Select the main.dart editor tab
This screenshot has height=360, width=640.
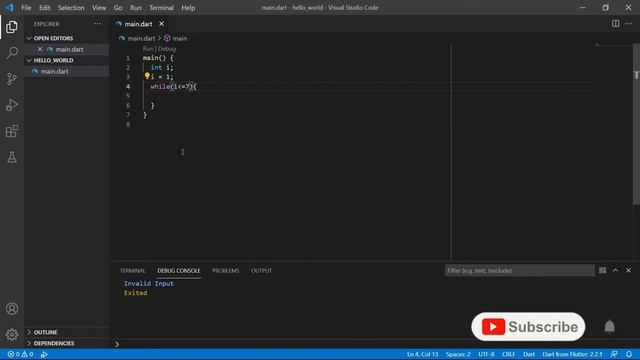point(138,24)
